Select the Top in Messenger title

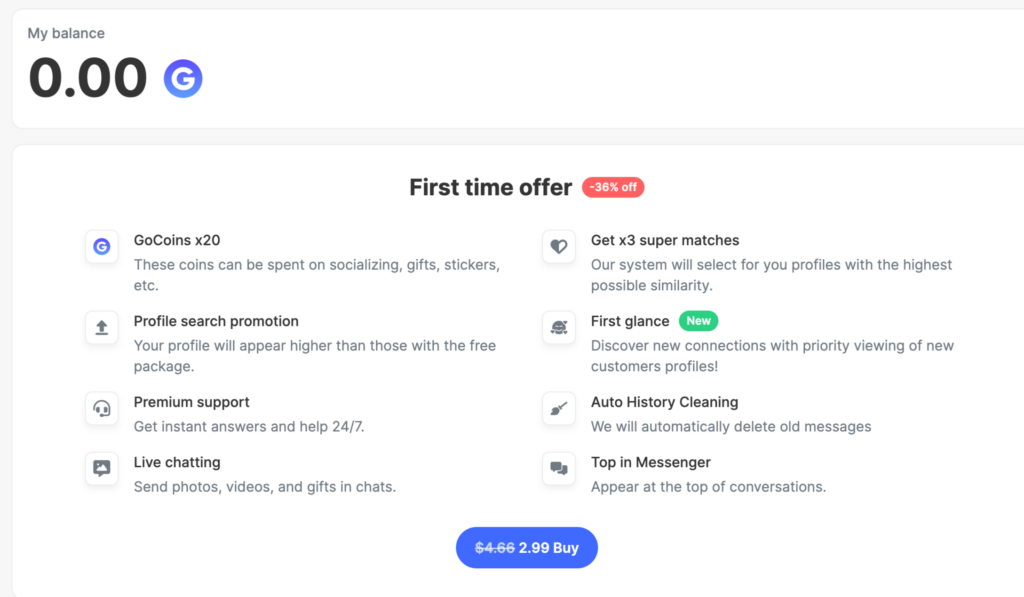pyautogui.click(x=650, y=462)
